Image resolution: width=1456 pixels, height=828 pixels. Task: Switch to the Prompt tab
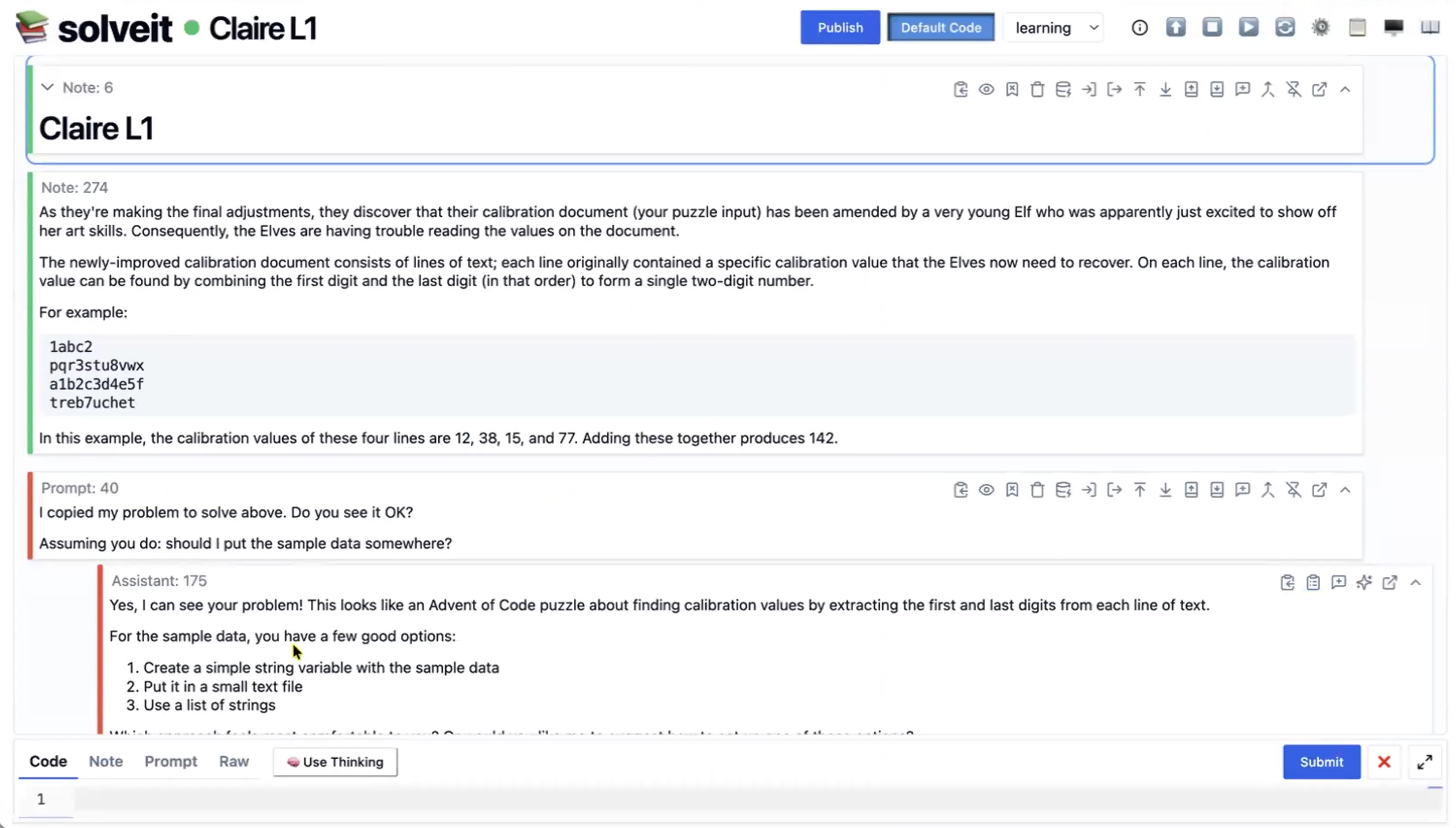coord(170,761)
